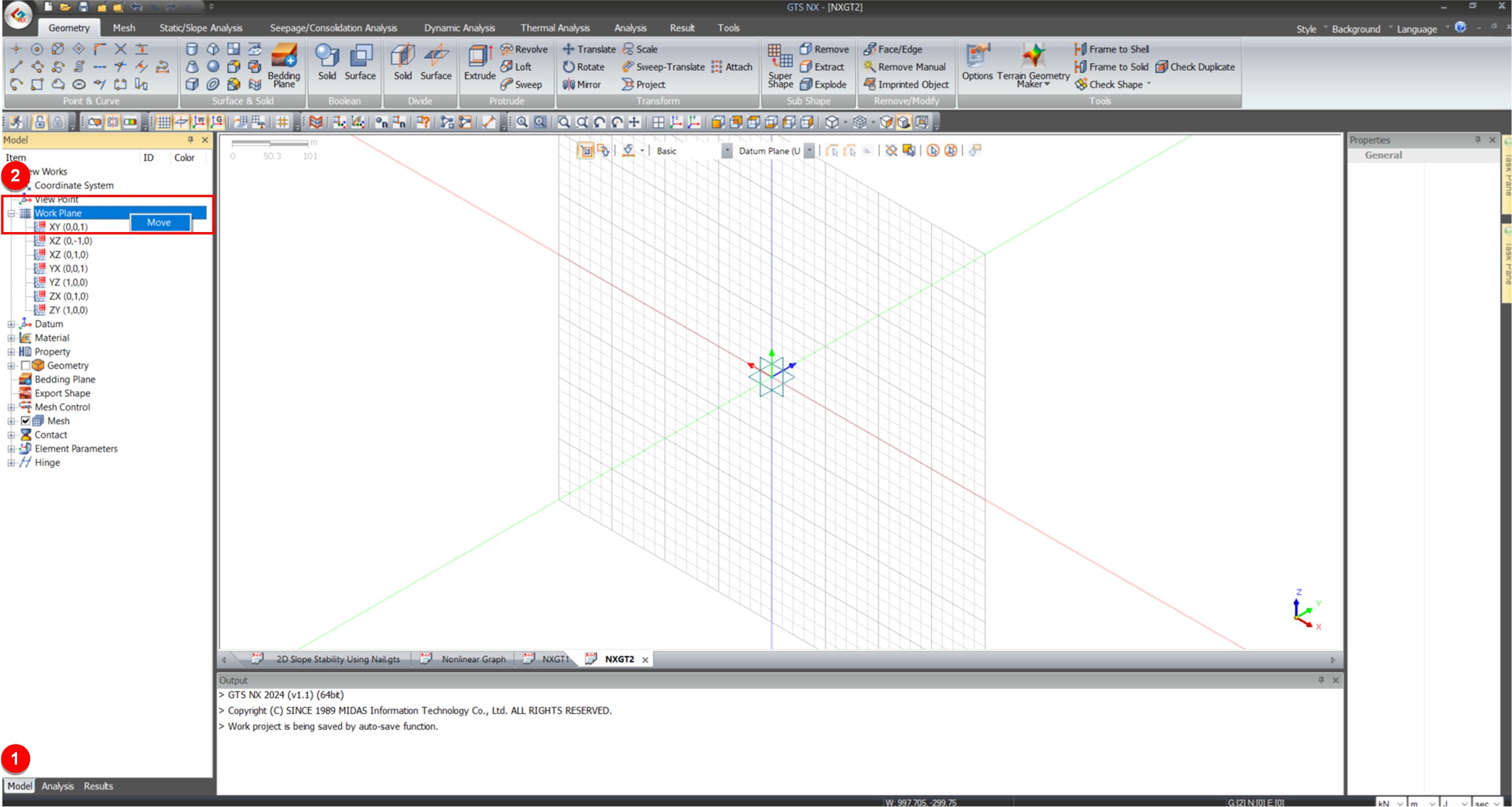Image resolution: width=1512 pixels, height=807 pixels.
Task: Click the Project transform tool
Action: 644,84
